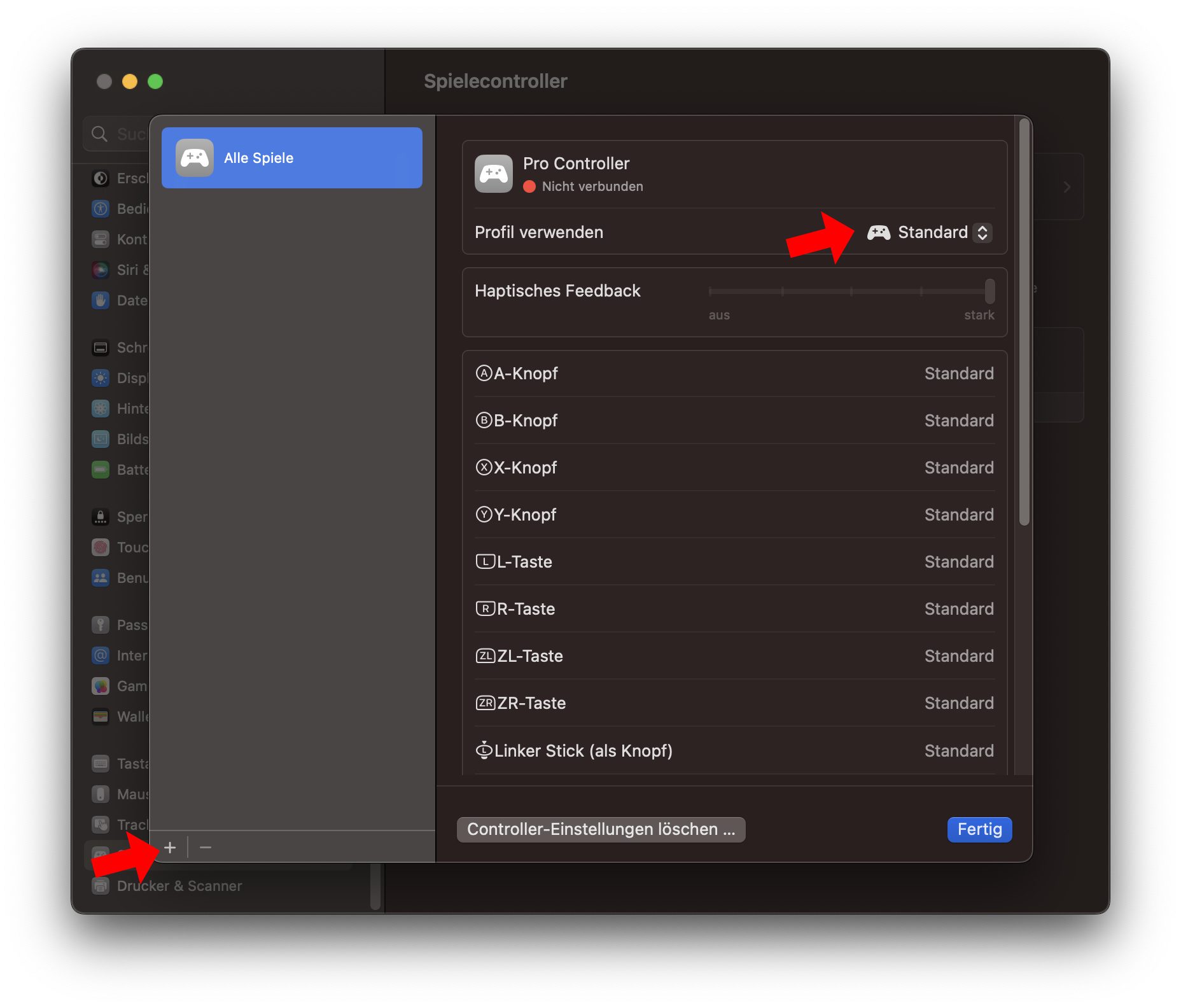Click the ZR trigger glyph icon

486,703
